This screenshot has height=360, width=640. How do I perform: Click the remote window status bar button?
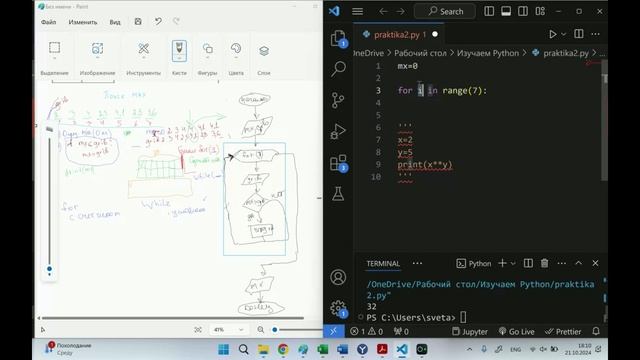(x=333, y=331)
